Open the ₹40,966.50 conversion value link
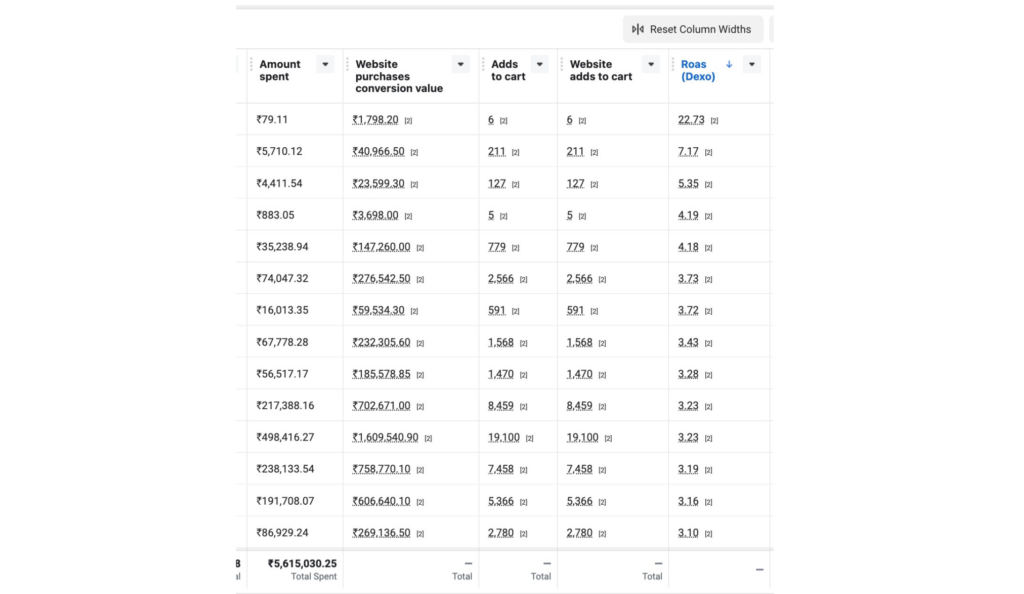The image size is (1024, 594). click(x=378, y=152)
